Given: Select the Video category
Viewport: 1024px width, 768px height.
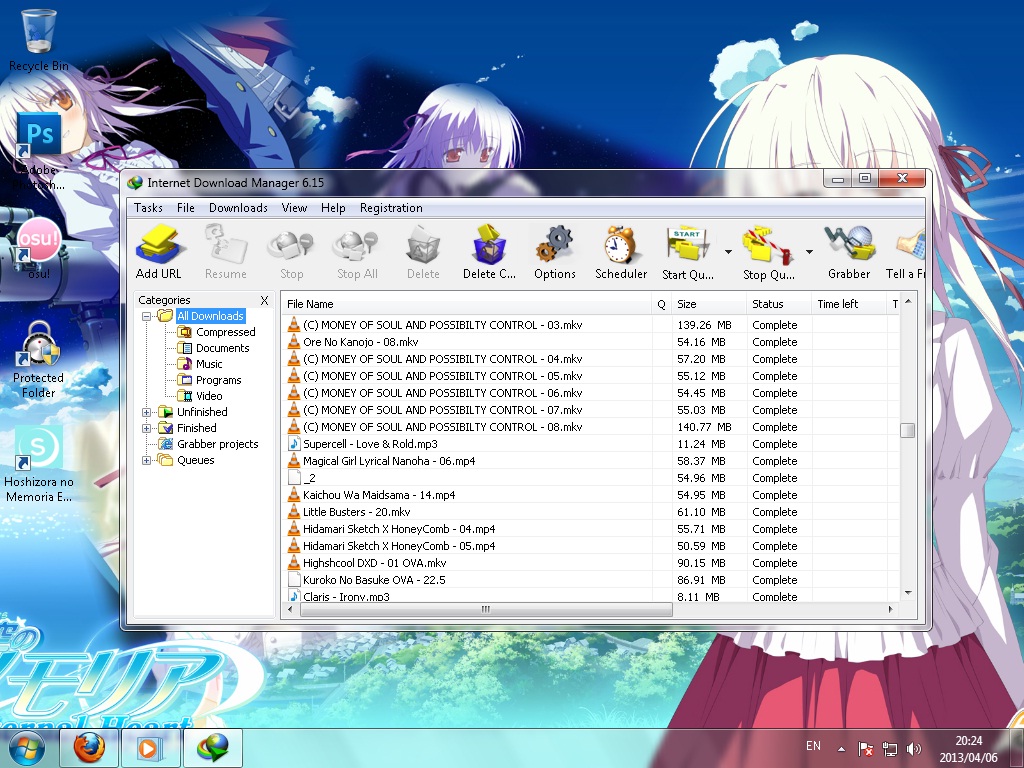Looking at the screenshot, I should tap(209, 396).
